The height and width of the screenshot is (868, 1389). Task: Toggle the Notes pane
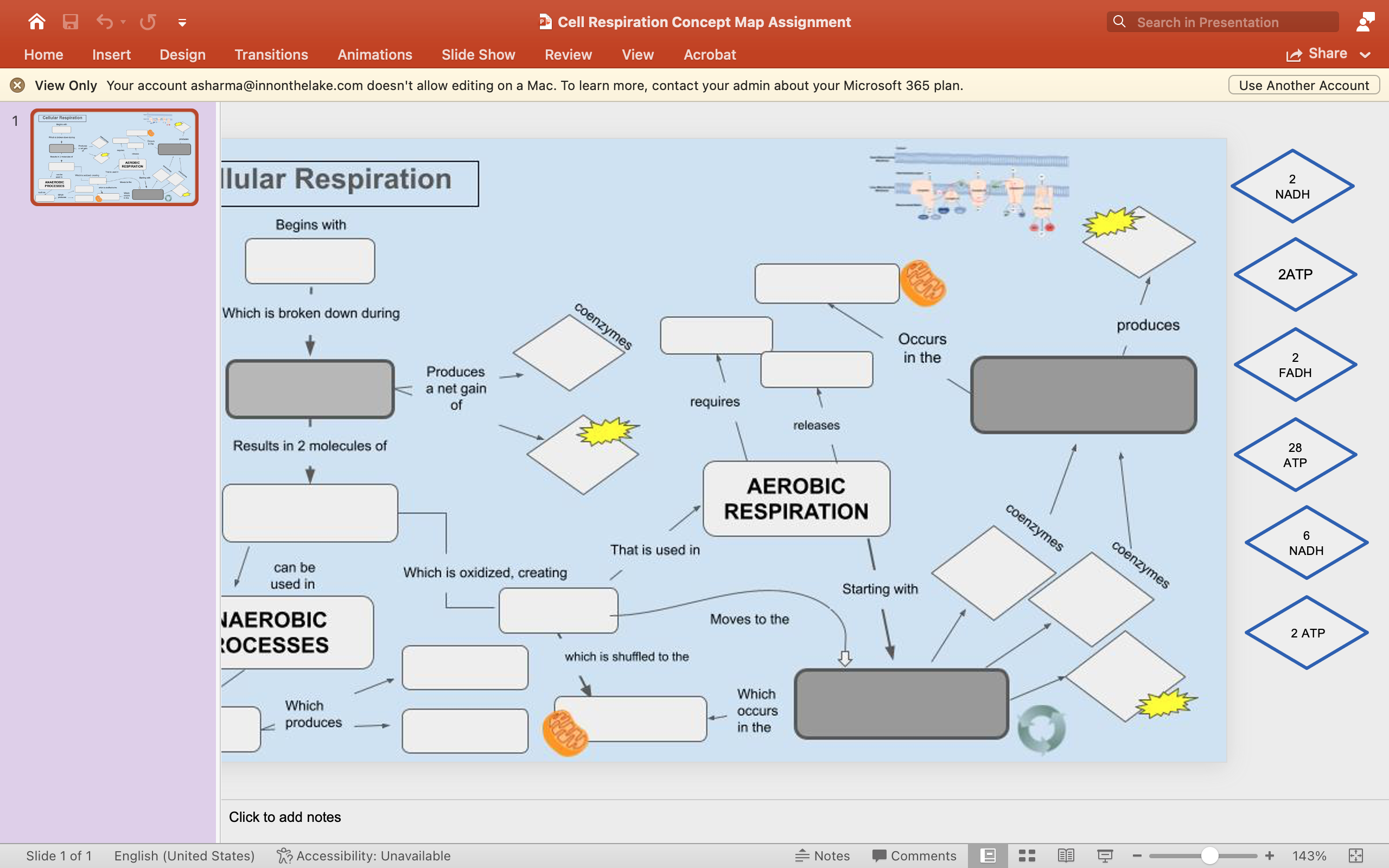click(823, 855)
